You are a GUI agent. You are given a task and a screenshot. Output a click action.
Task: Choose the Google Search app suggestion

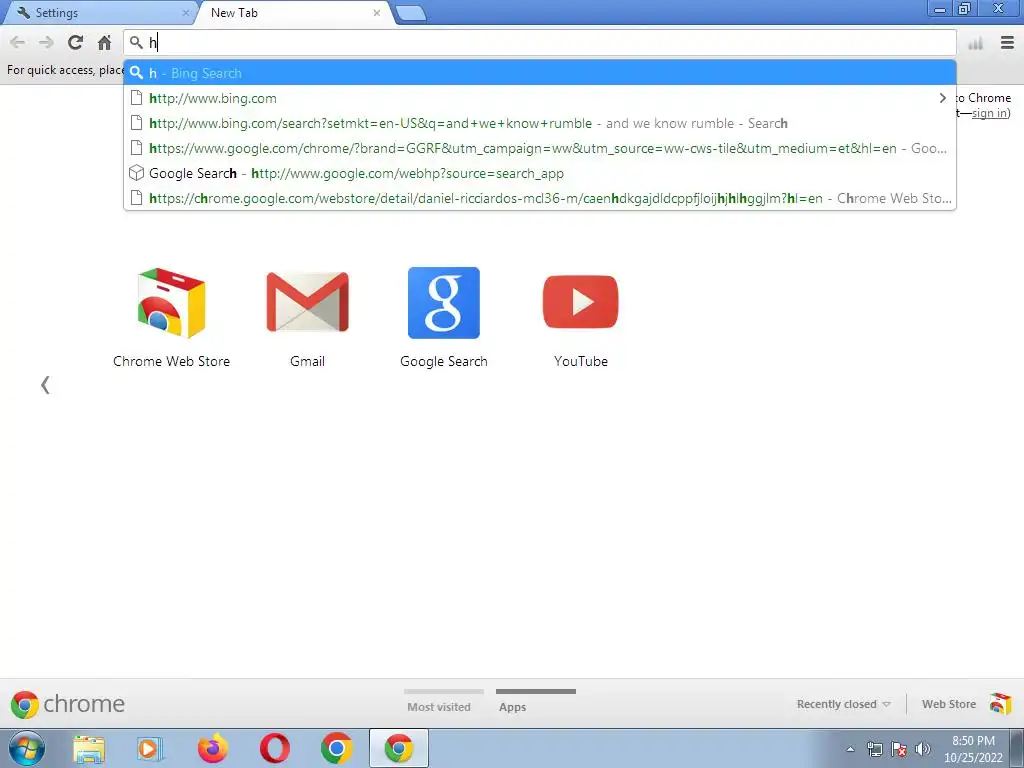click(x=539, y=173)
